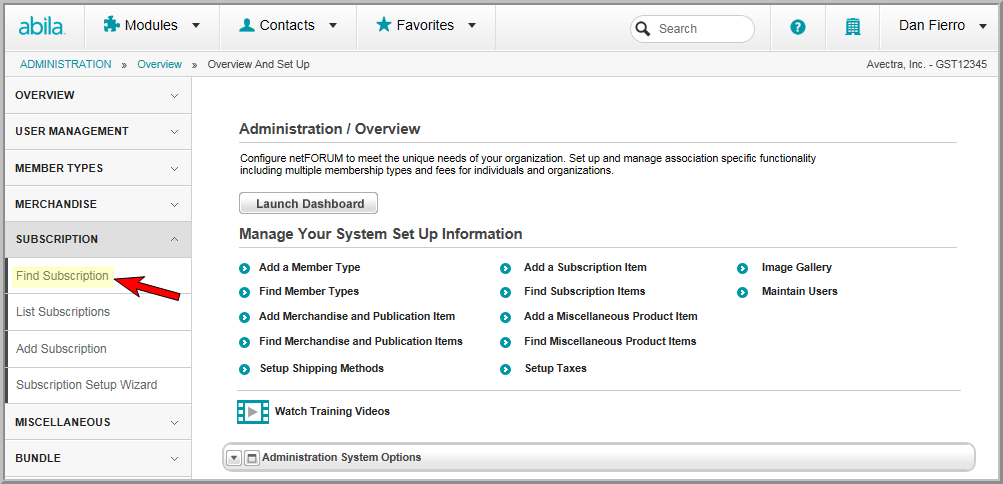Open the Dan Fierro user dropdown
1003x484 pixels.
pyautogui.click(x=942, y=26)
